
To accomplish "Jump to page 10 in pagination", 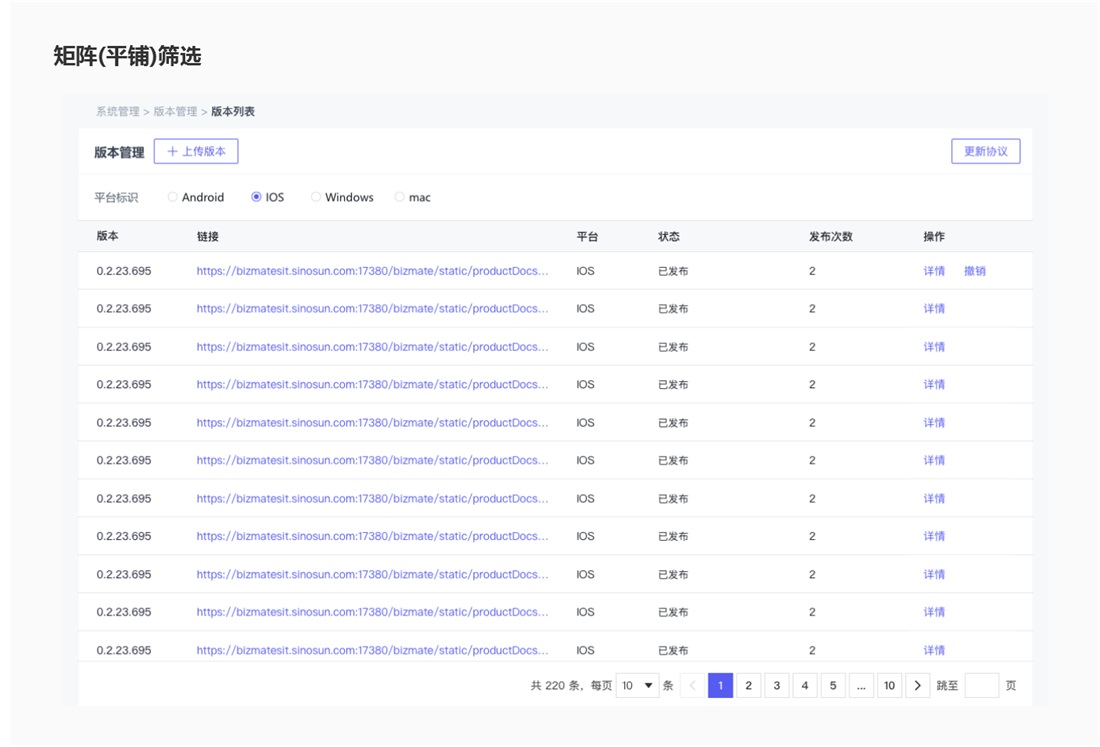I will (889, 685).
